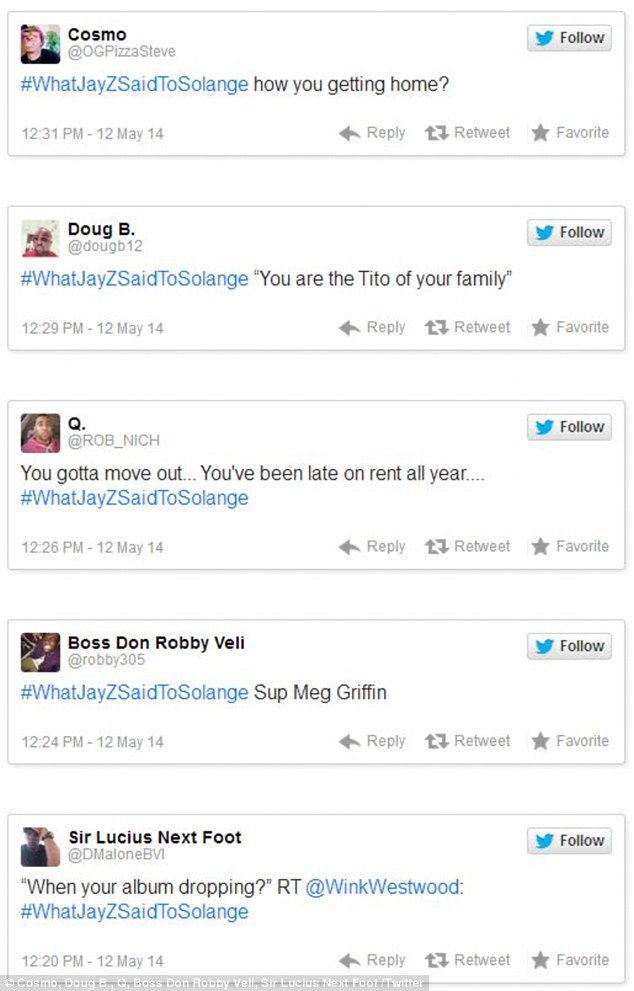The width and height of the screenshot is (634, 991).
Task: Click the hashtag in Q.'s tweet
Action: point(134,497)
